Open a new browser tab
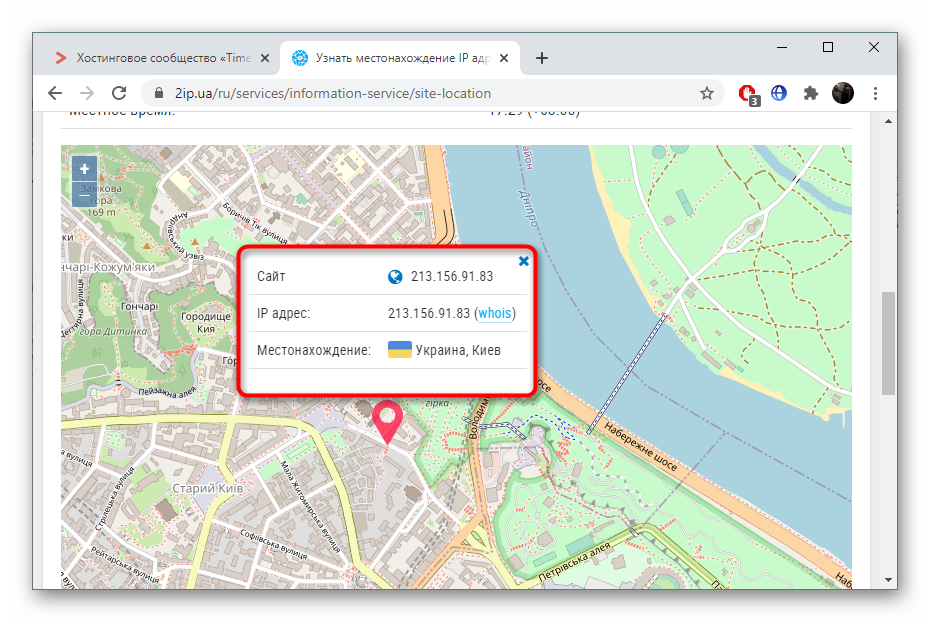 (x=542, y=58)
